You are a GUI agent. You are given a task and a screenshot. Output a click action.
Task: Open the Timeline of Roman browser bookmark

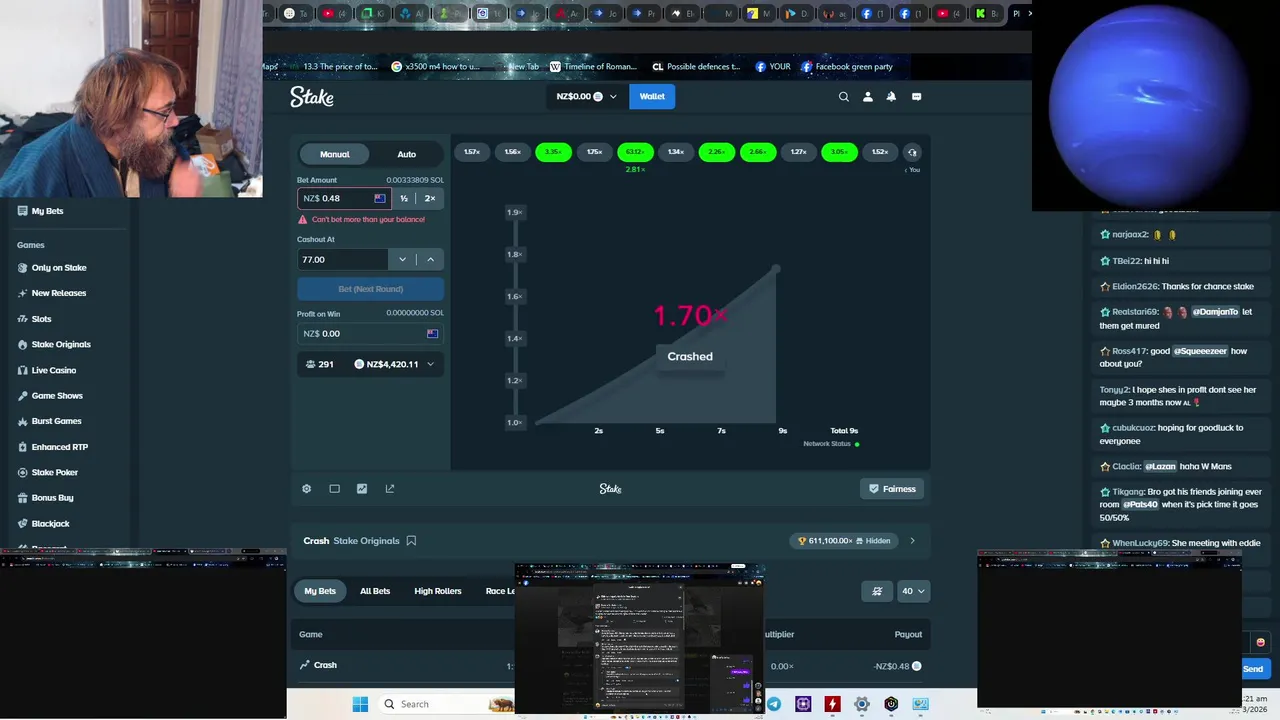click(593, 67)
